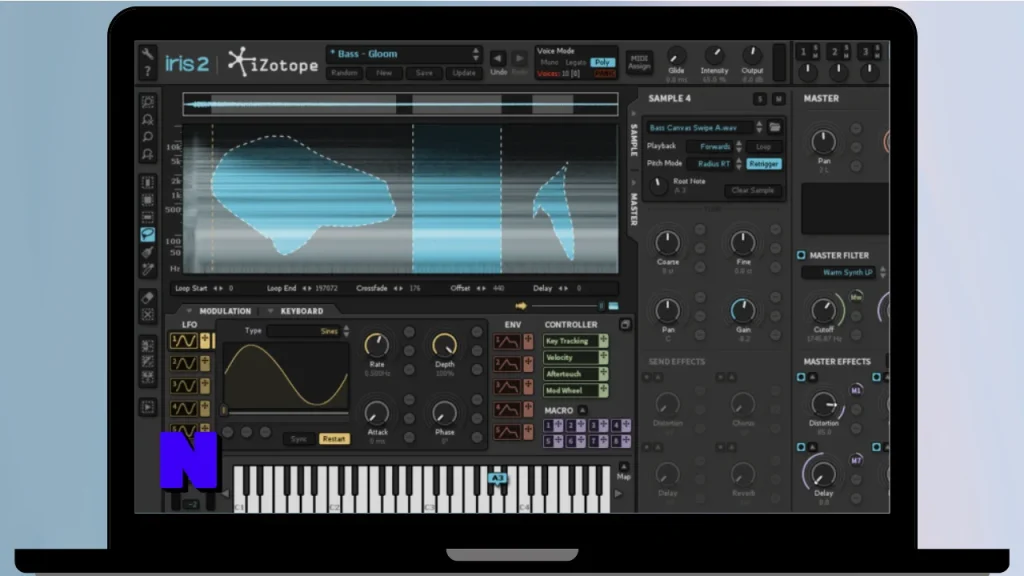Open the Bass - Gloom preset dropdown
This screenshot has height=576, width=1024.
[404, 54]
